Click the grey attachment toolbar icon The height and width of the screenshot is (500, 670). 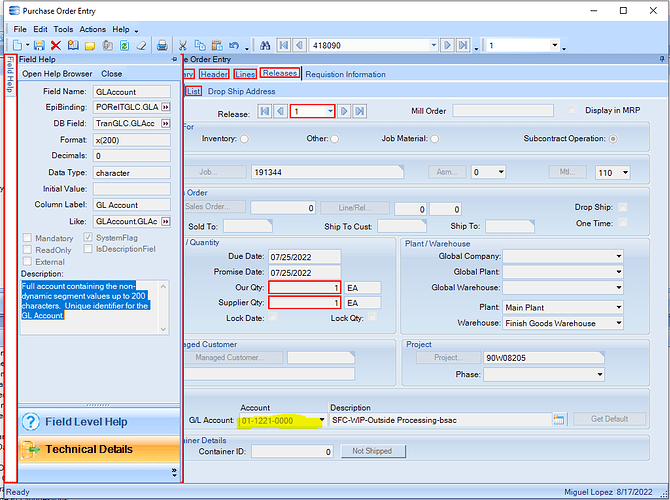(107, 45)
